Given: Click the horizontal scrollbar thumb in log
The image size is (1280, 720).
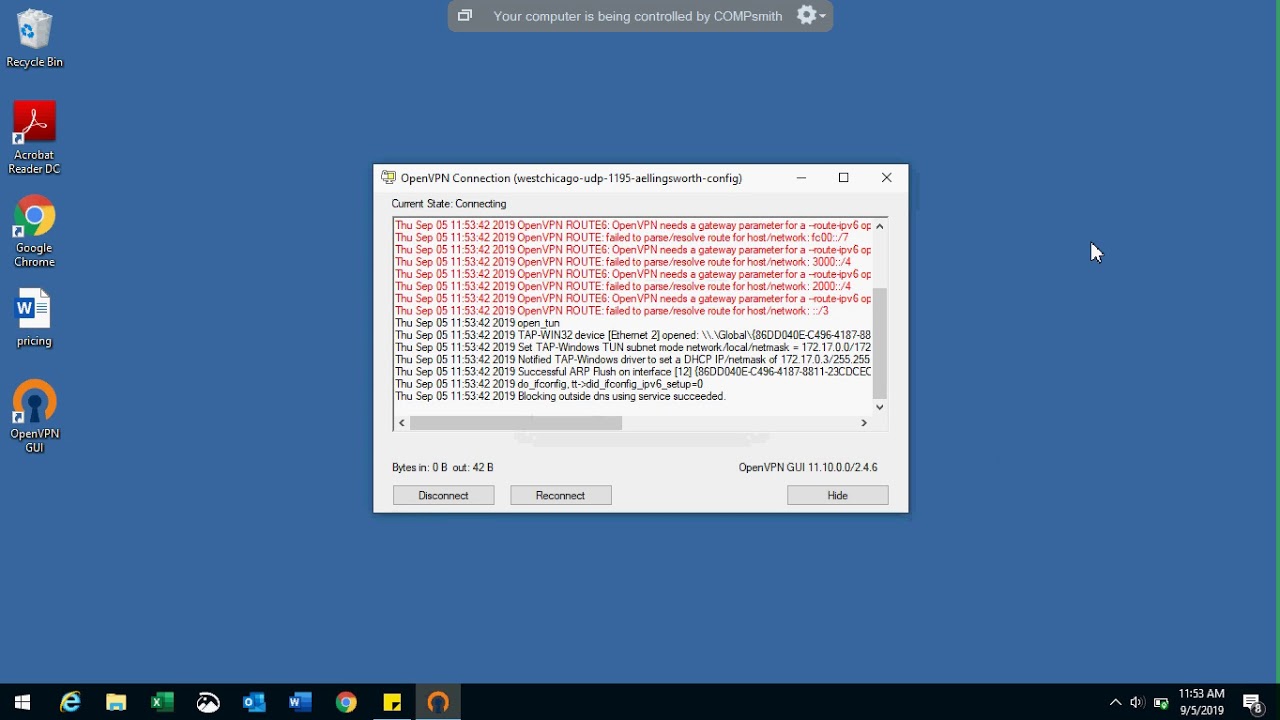Looking at the screenshot, I should coord(515,423).
